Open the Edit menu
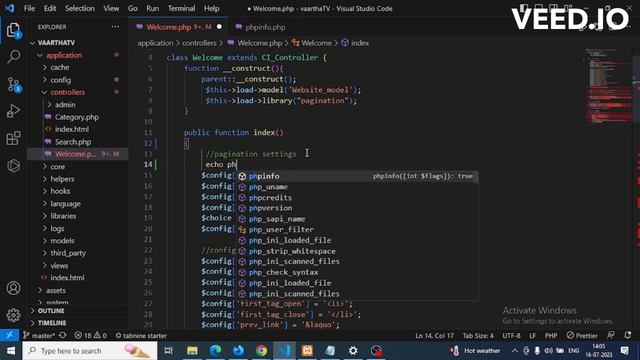The width and height of the screenshot is (640, 360). [50, 8]
